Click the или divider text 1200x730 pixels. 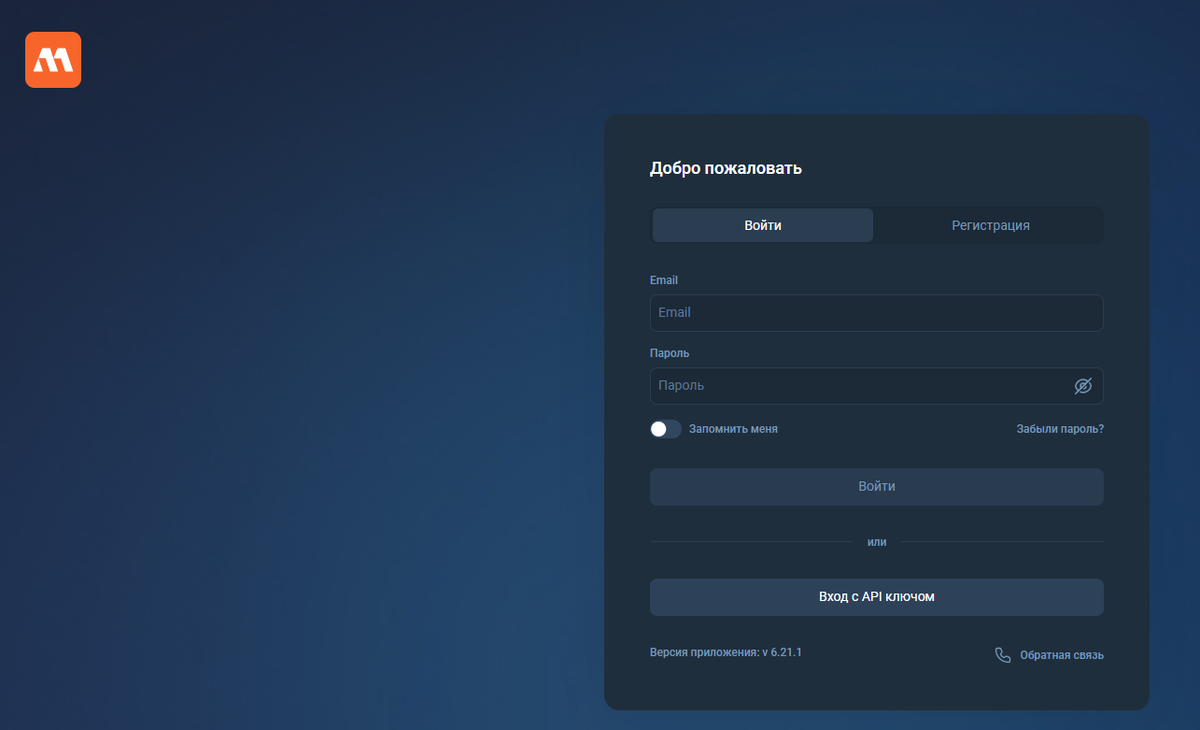coord(876,541)
